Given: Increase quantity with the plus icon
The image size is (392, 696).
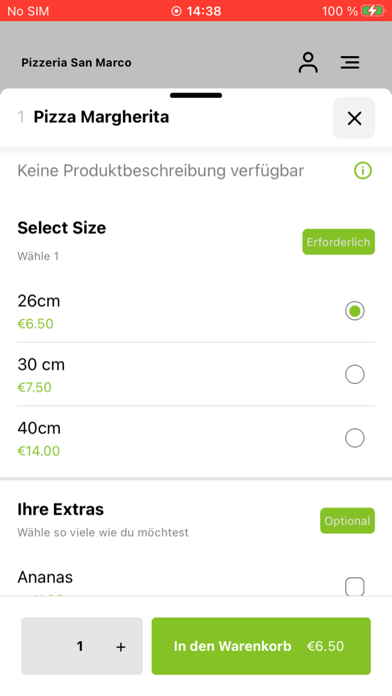Looking at the screenshot, I should 121,647.
